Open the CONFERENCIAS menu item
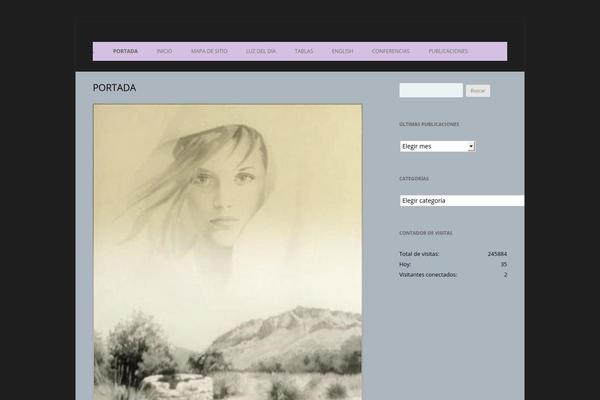The image size is (600, 400). pos(390,51)
